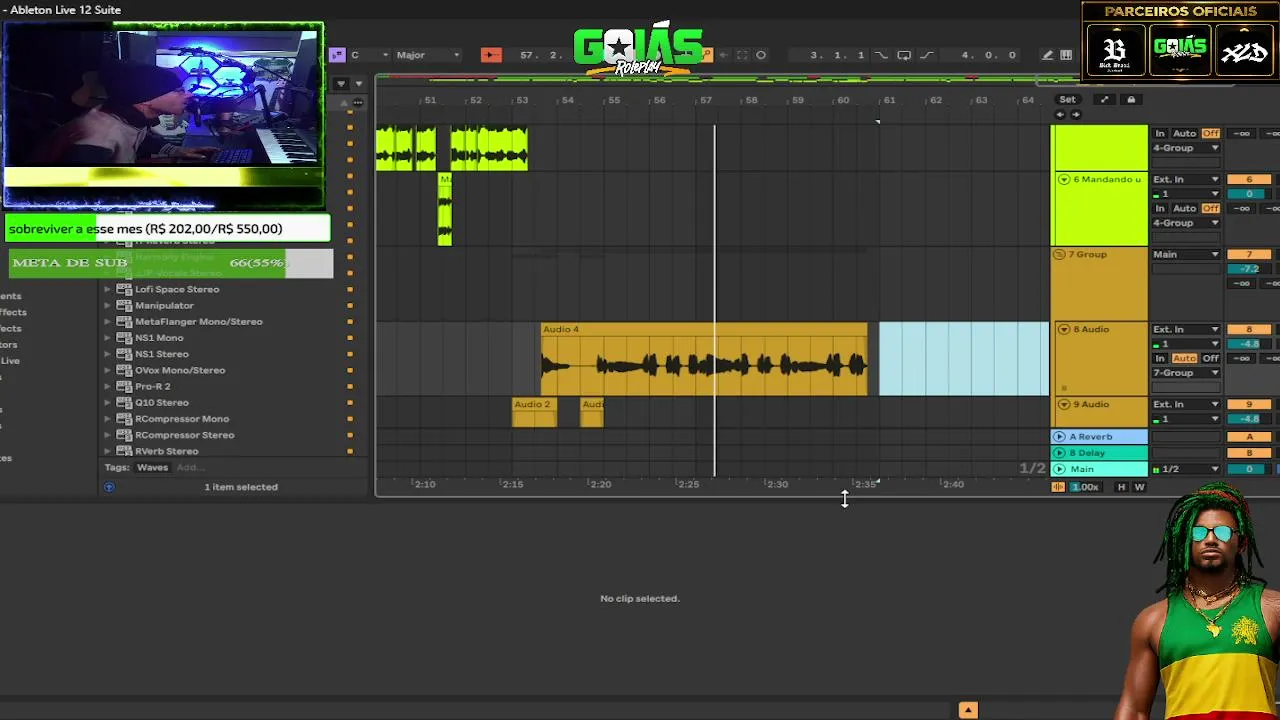Toggle 9 Audio track activator button
This screenshot has width=1280, height=720.
[1248, 405]
